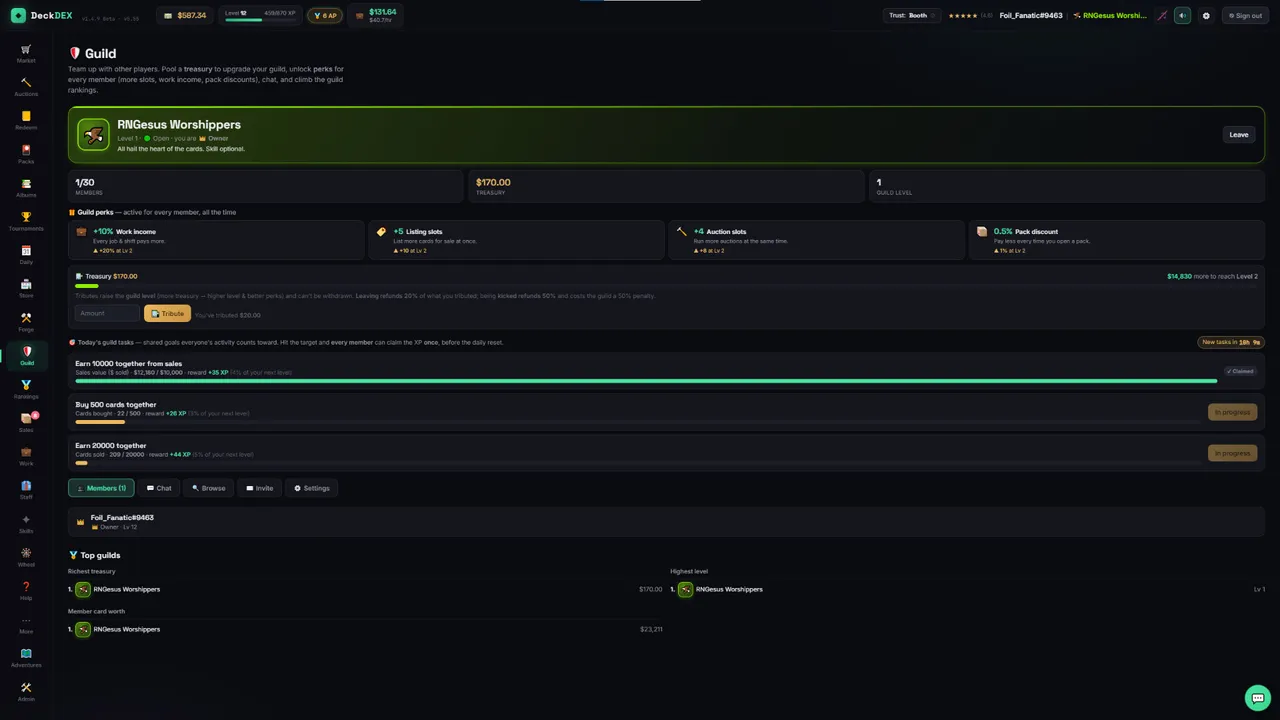Click the 0.5% Pack discount perk
Screen dimensions: 1280x720
1117,240
